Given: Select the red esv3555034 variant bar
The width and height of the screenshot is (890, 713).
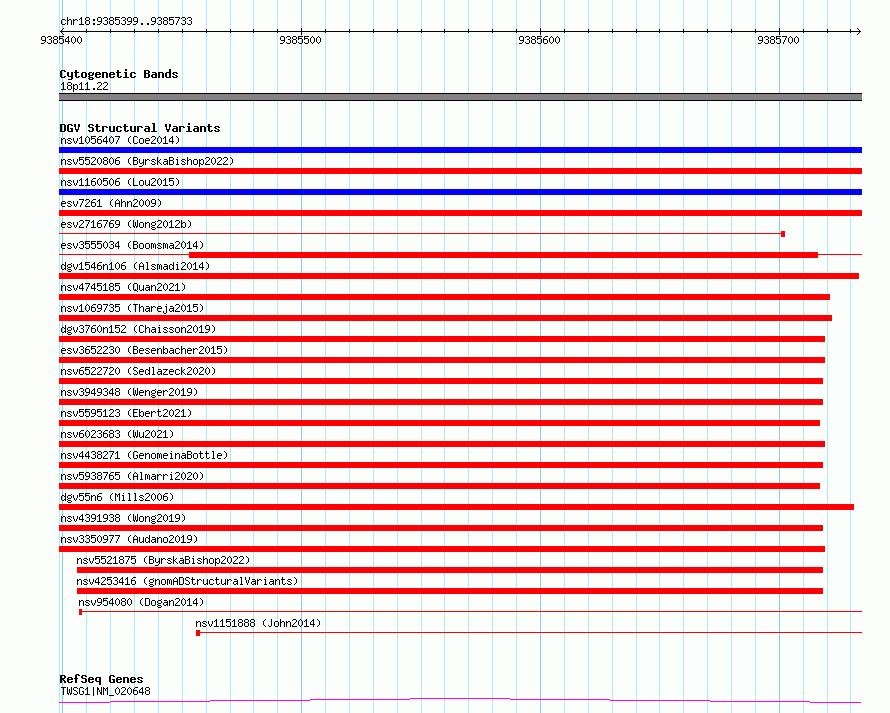Looking at the screenshot, I should tap(503, 255).
